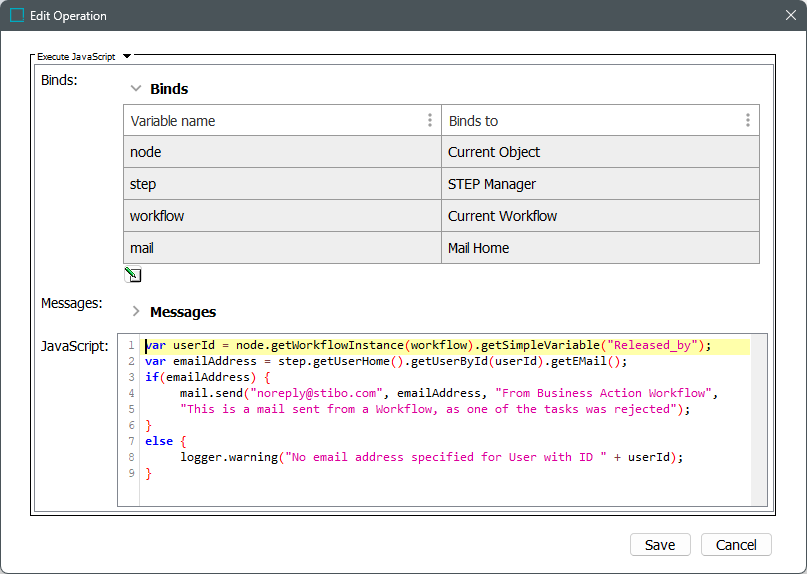Select the step variable cell
This screenshot has height=574, width=807.
pos(282,184)
